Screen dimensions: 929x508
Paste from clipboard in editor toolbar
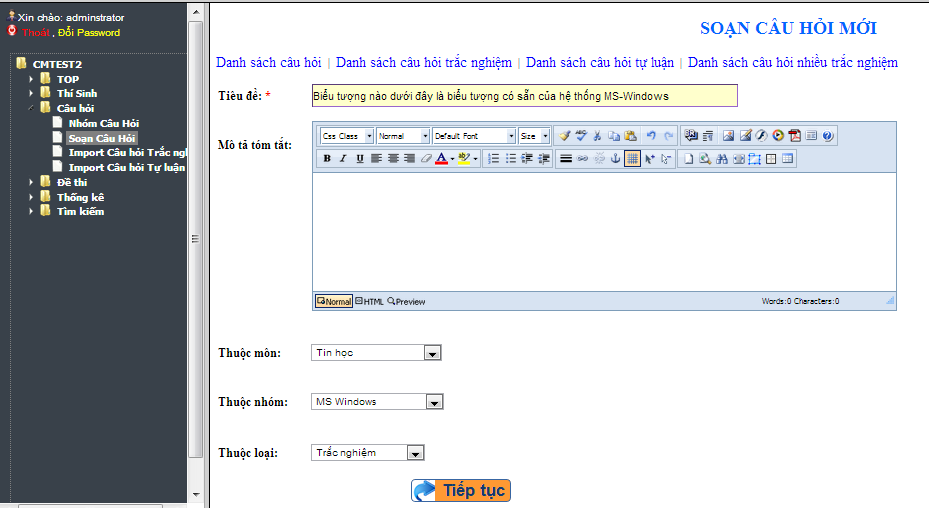[x=630, y=136]
